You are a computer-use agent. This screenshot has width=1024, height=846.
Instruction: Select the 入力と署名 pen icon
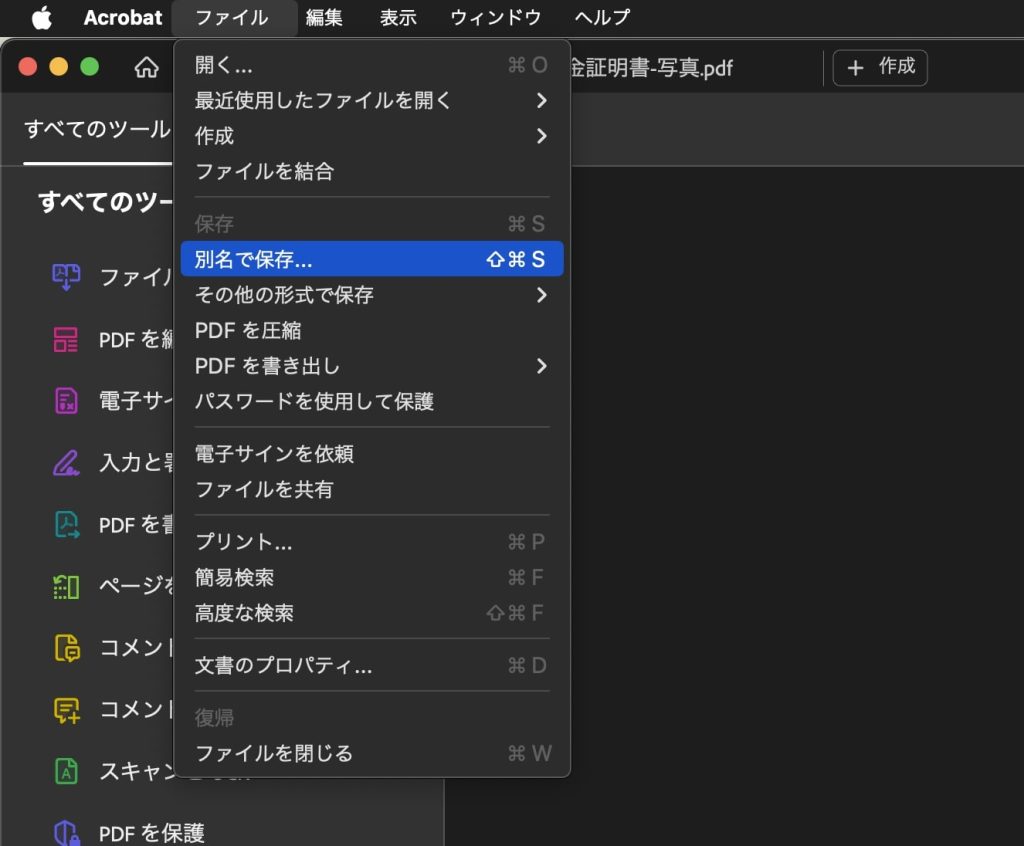point(66,463)
